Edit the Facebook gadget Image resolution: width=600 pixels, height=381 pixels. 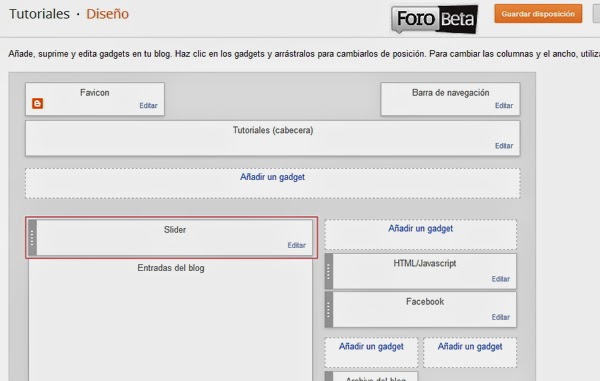501,317
